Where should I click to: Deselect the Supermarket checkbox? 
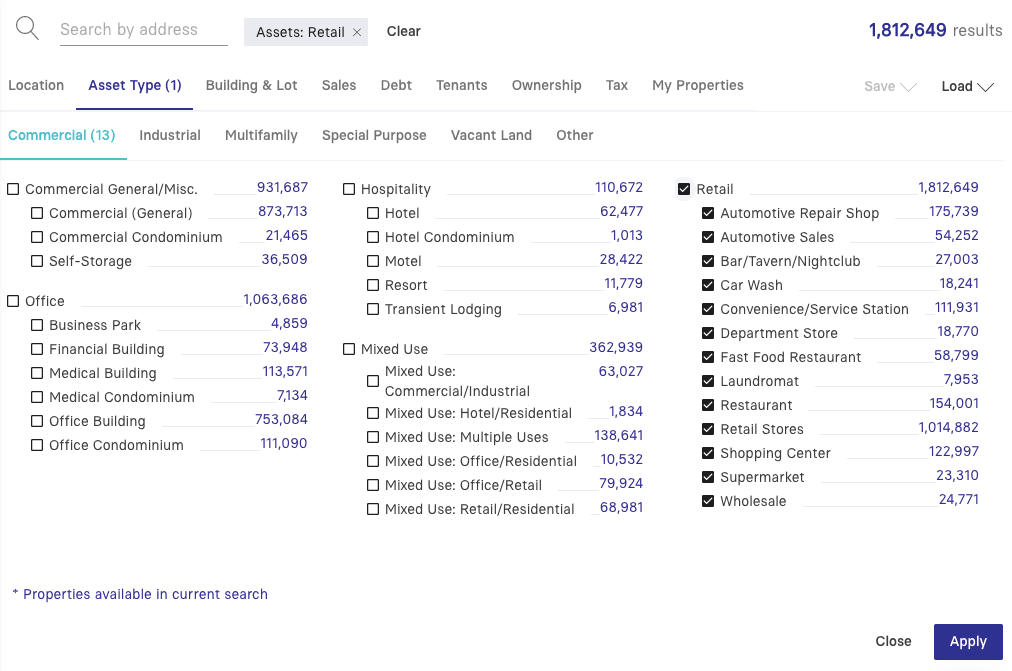(708, 477)
